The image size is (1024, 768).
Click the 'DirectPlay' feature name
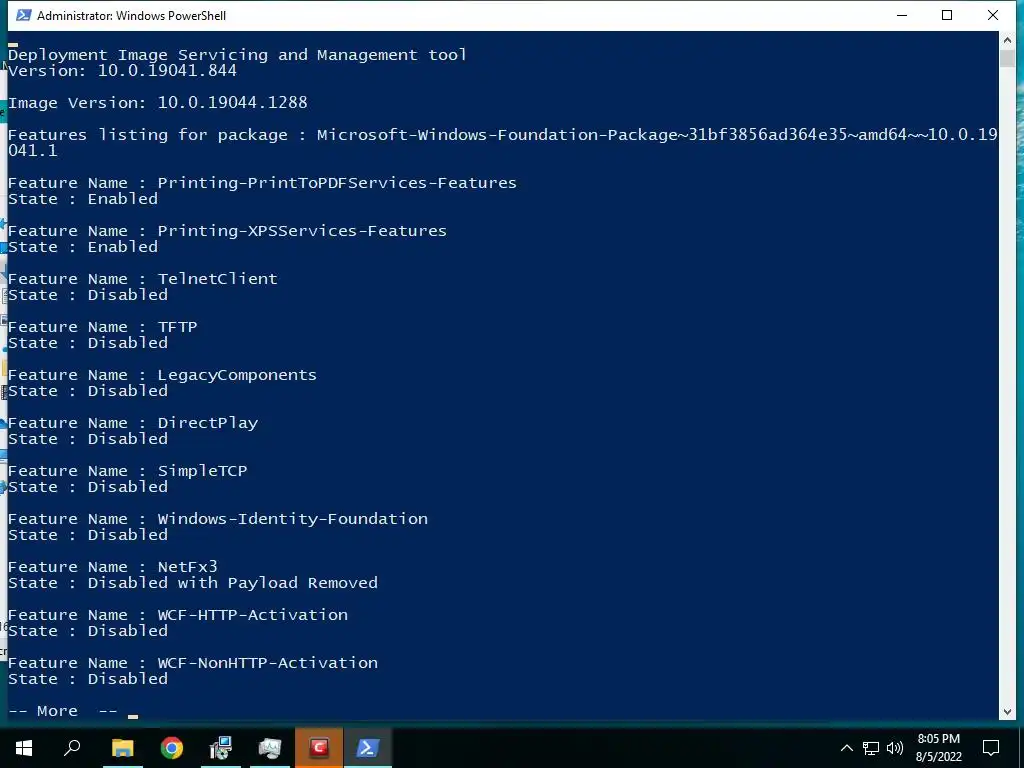pyautogui.click(x=208, y=423)
